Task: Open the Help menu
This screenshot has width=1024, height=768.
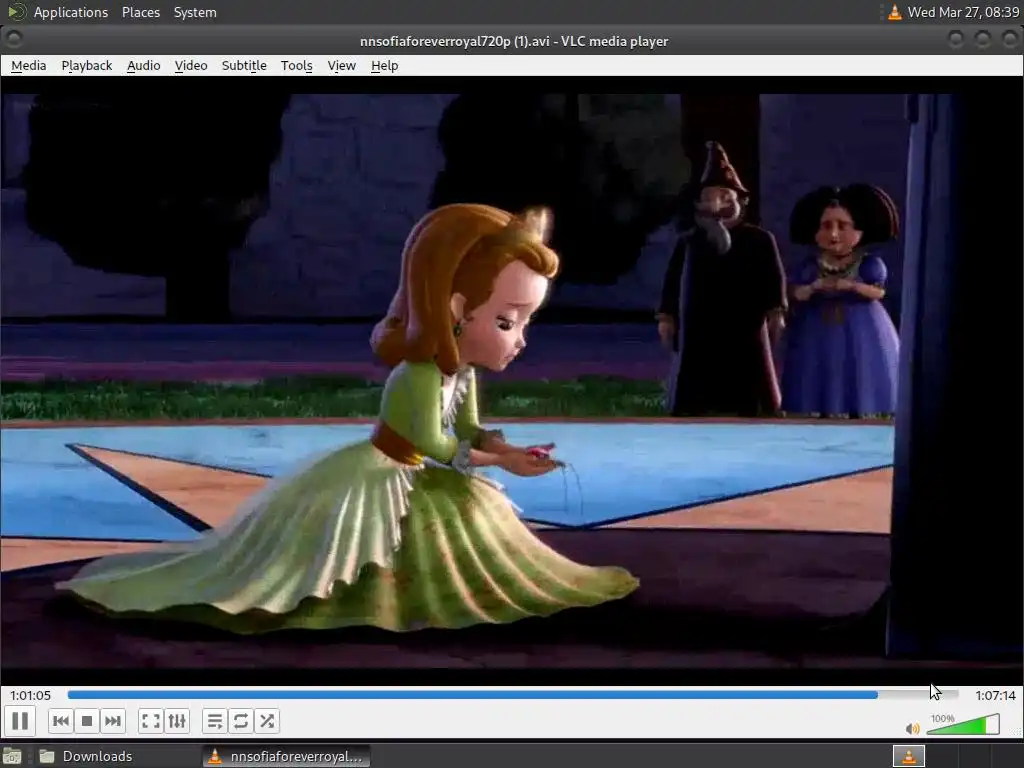Action: [x=385, y=65]
